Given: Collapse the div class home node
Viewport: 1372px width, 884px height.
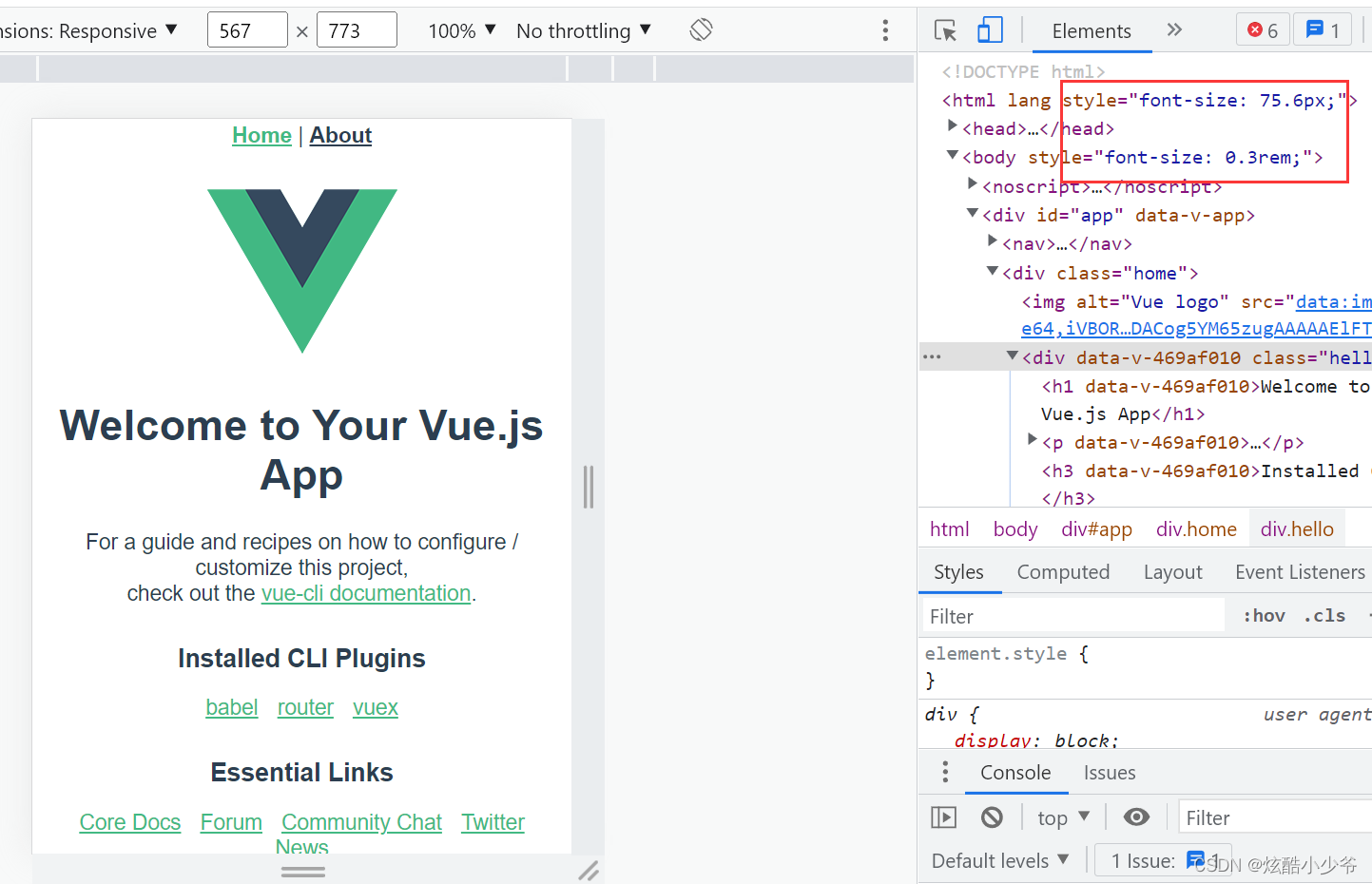Looking at the screenshot, I should tap(993, 271).
